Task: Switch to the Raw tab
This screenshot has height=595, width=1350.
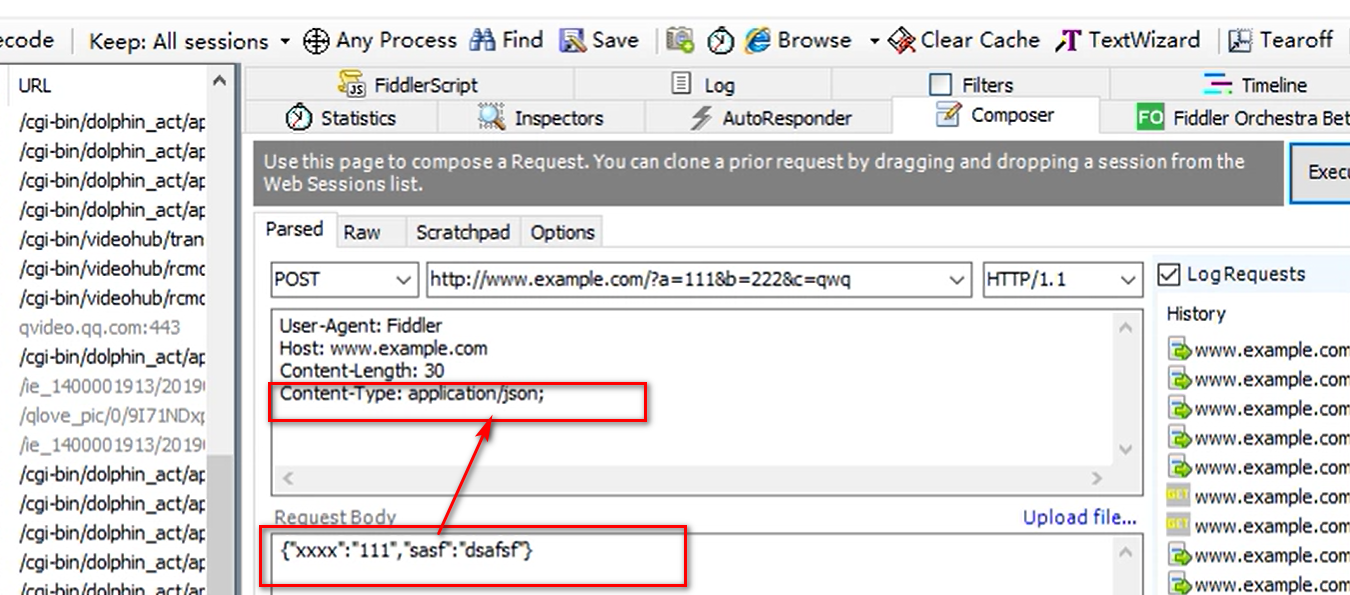Action: coord(362,232)
